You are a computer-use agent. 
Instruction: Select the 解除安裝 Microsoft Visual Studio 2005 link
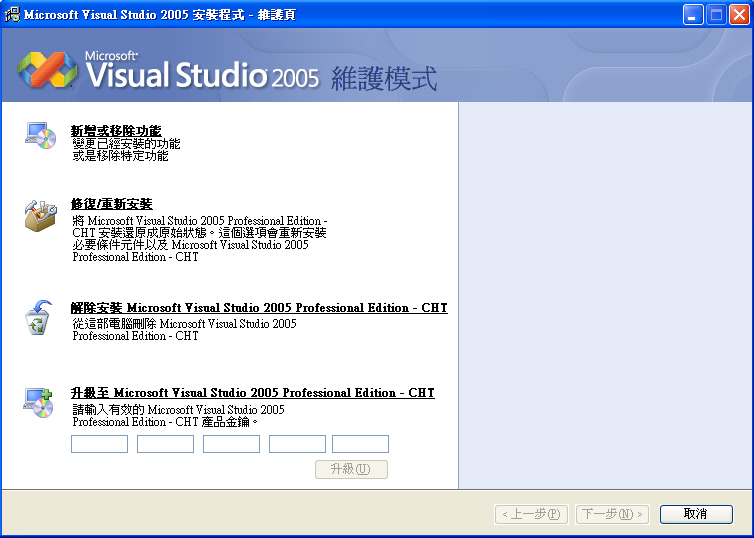click(259, 308)
